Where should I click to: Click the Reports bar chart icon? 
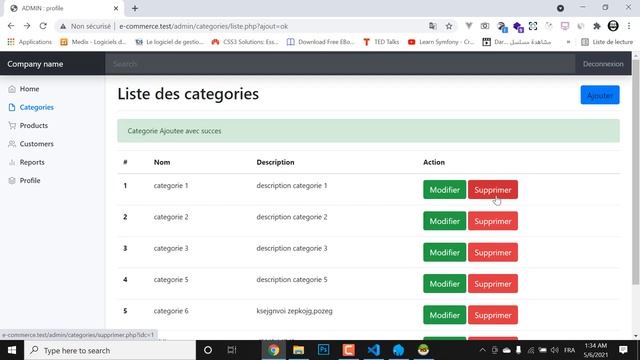pos(12,162)
